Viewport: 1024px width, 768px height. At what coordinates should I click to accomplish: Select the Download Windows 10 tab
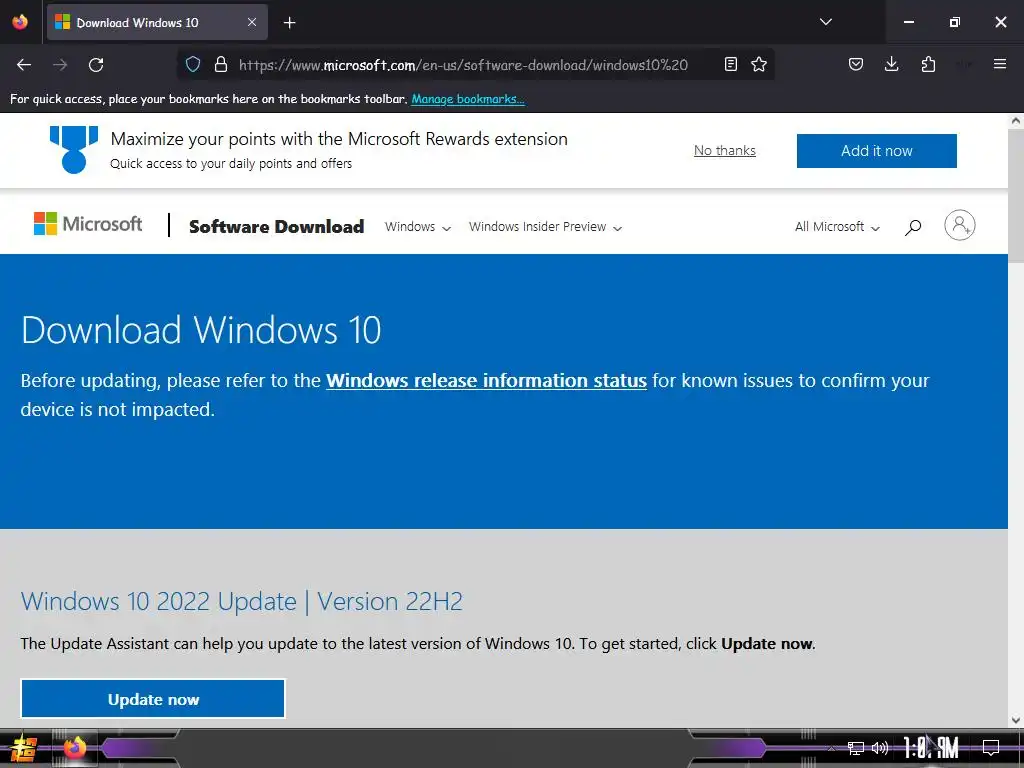(x=157, y=22)
